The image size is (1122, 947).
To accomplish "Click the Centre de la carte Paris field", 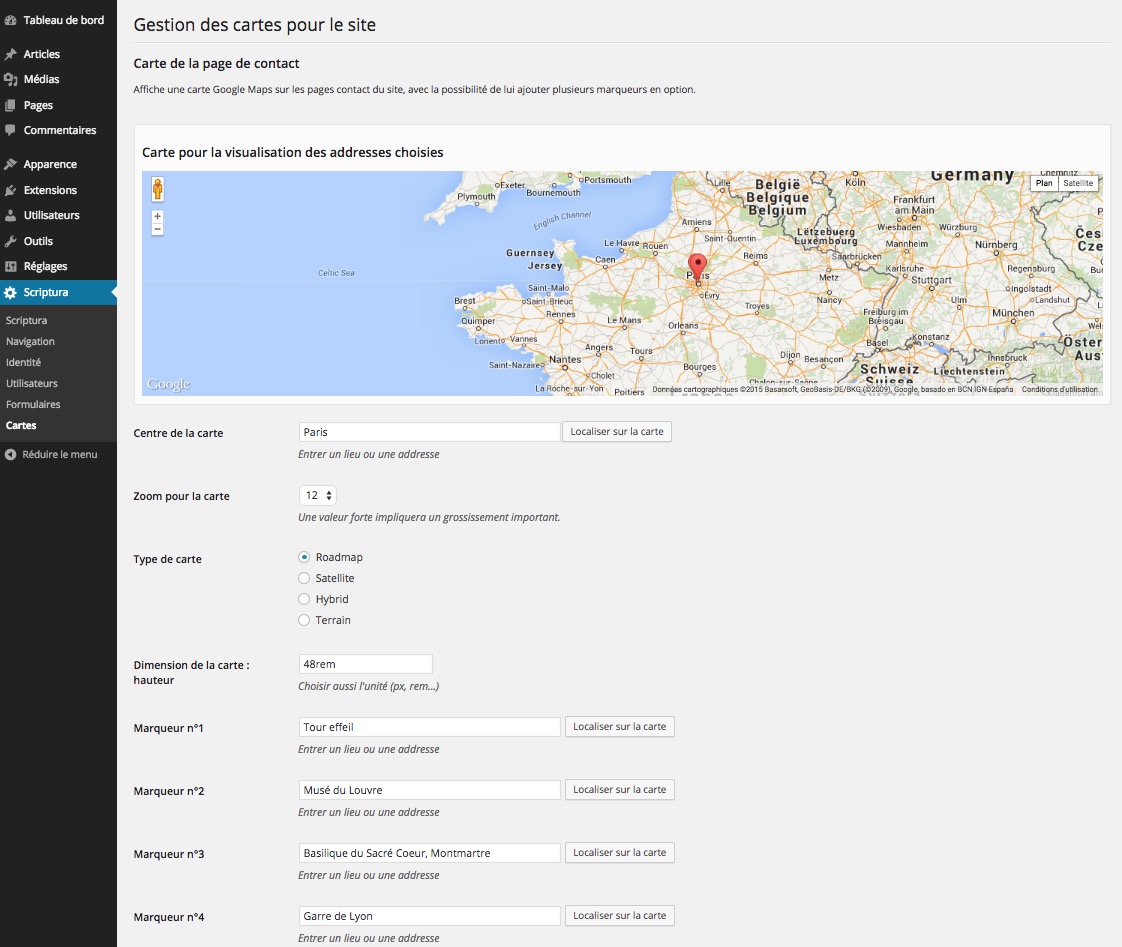I will (x=429, y=432).
